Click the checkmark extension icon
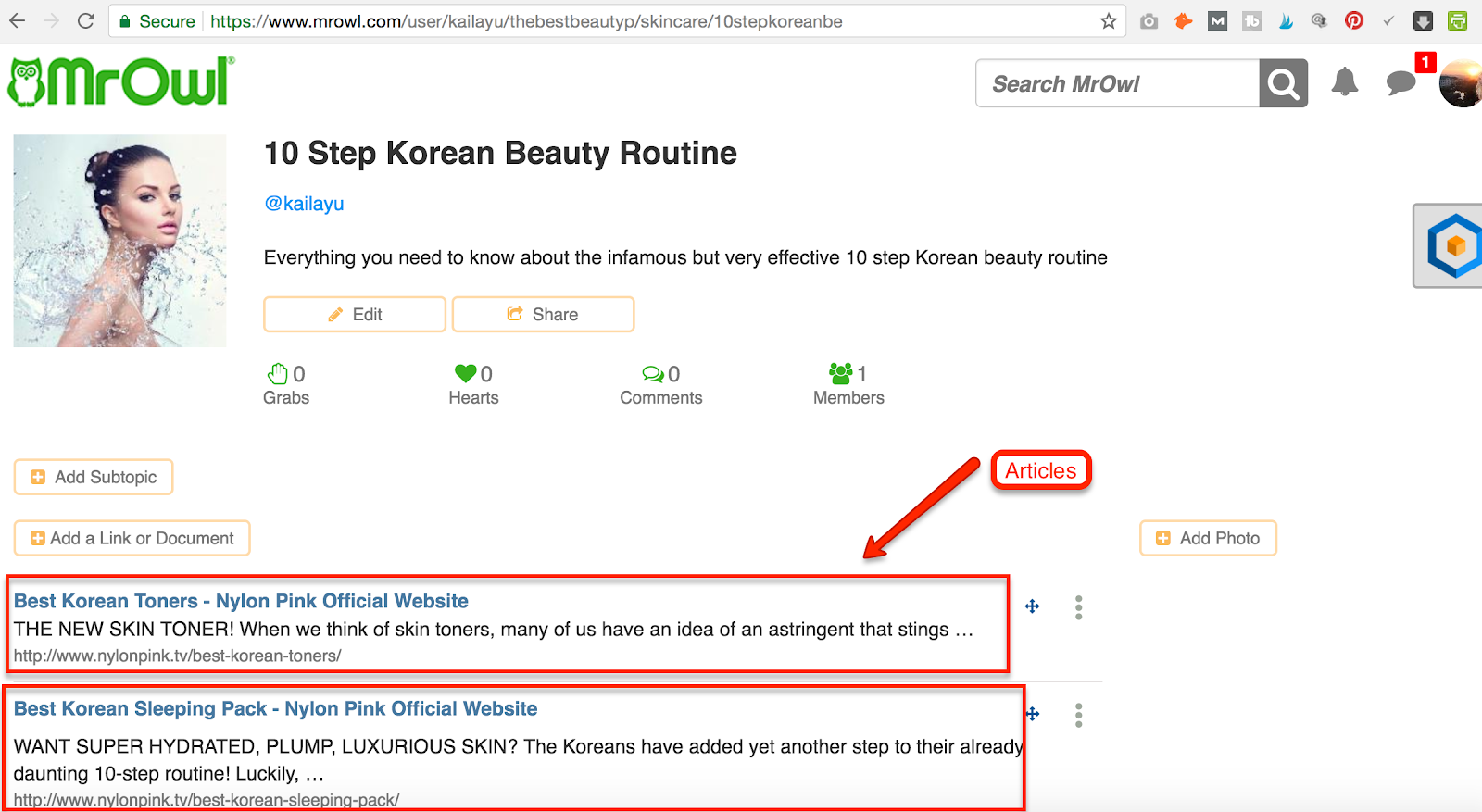 click(x=1388, y=20)
